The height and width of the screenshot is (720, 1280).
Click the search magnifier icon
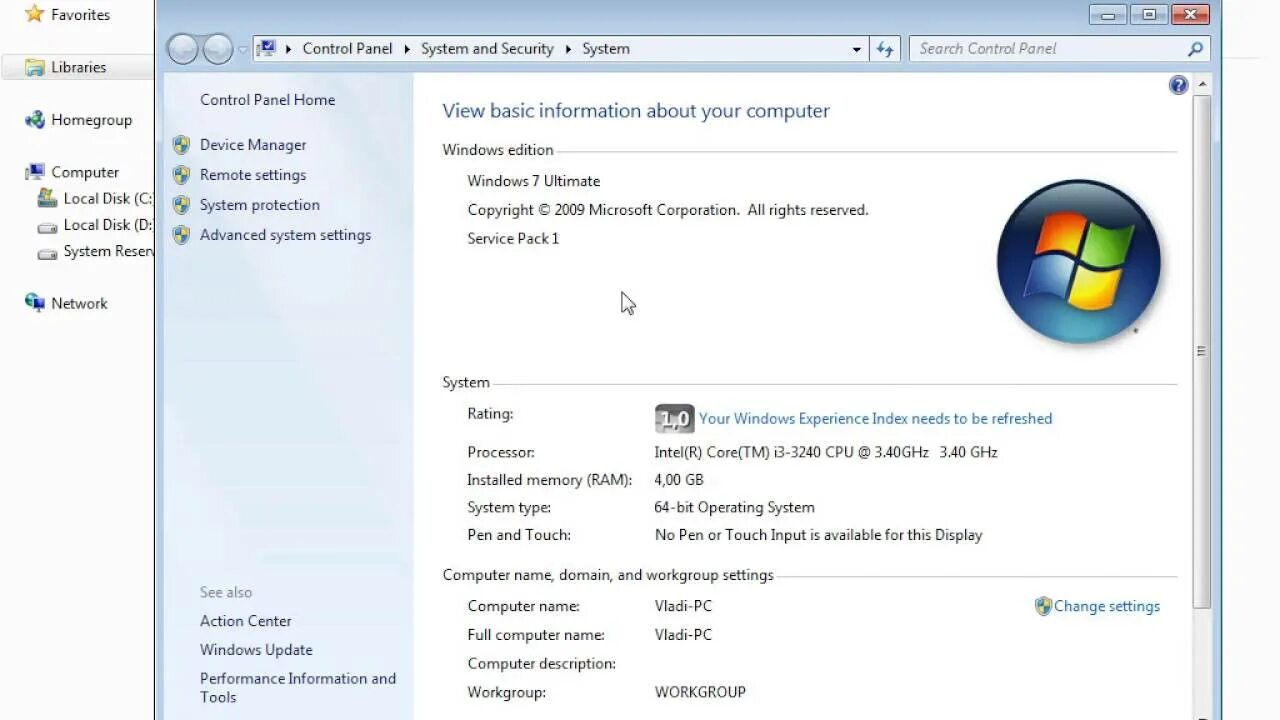tap(1195, 49)
